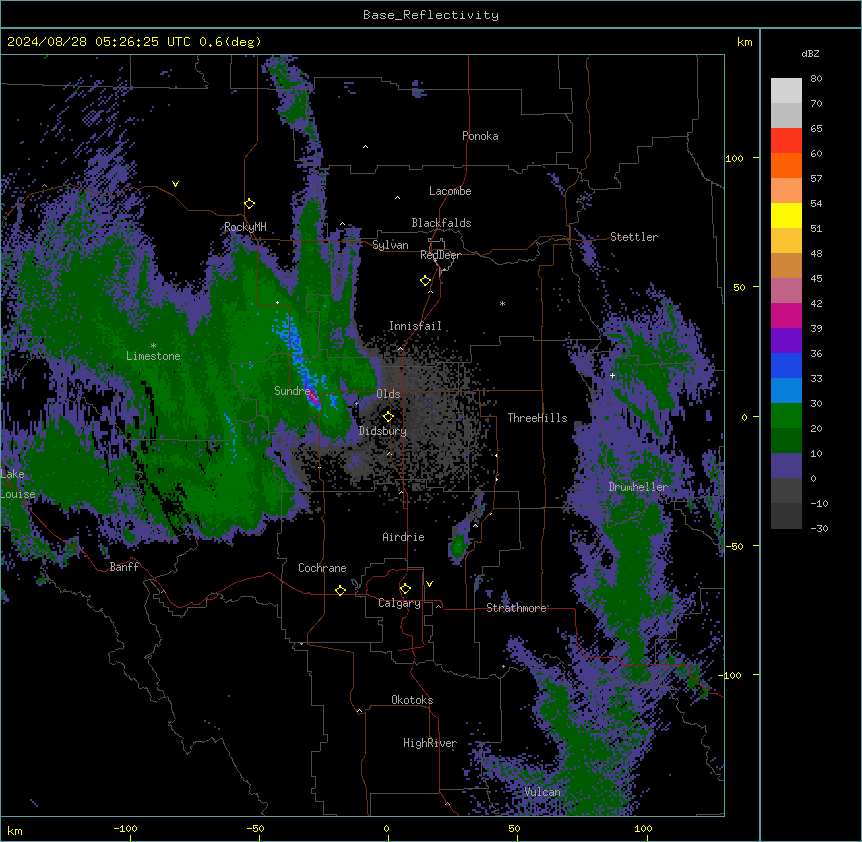Click the yellow diamond marker south of RedDeer
862x842 pixels.
coord(426,281)
